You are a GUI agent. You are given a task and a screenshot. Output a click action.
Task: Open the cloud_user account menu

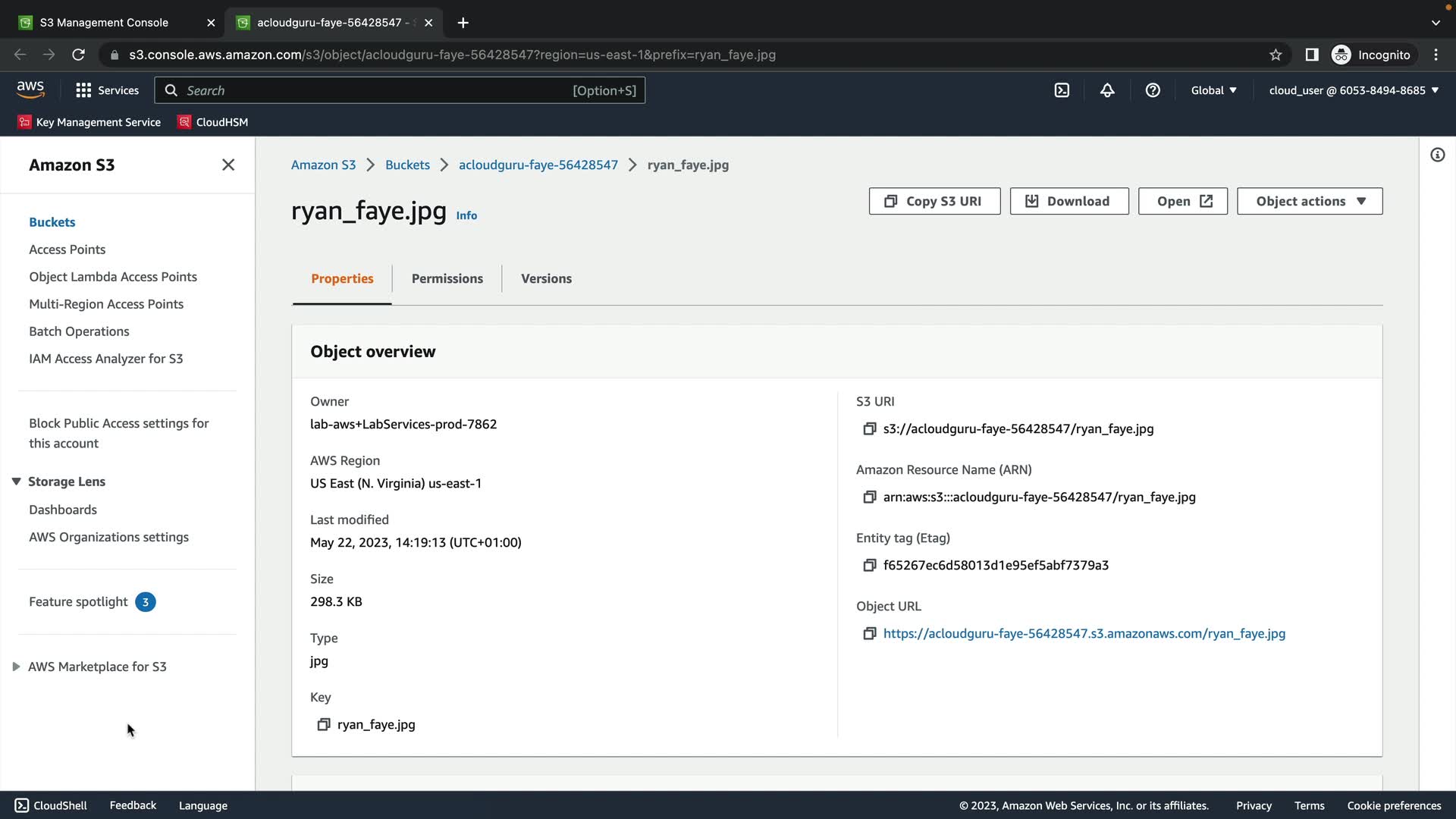(x=1353, y=90)
